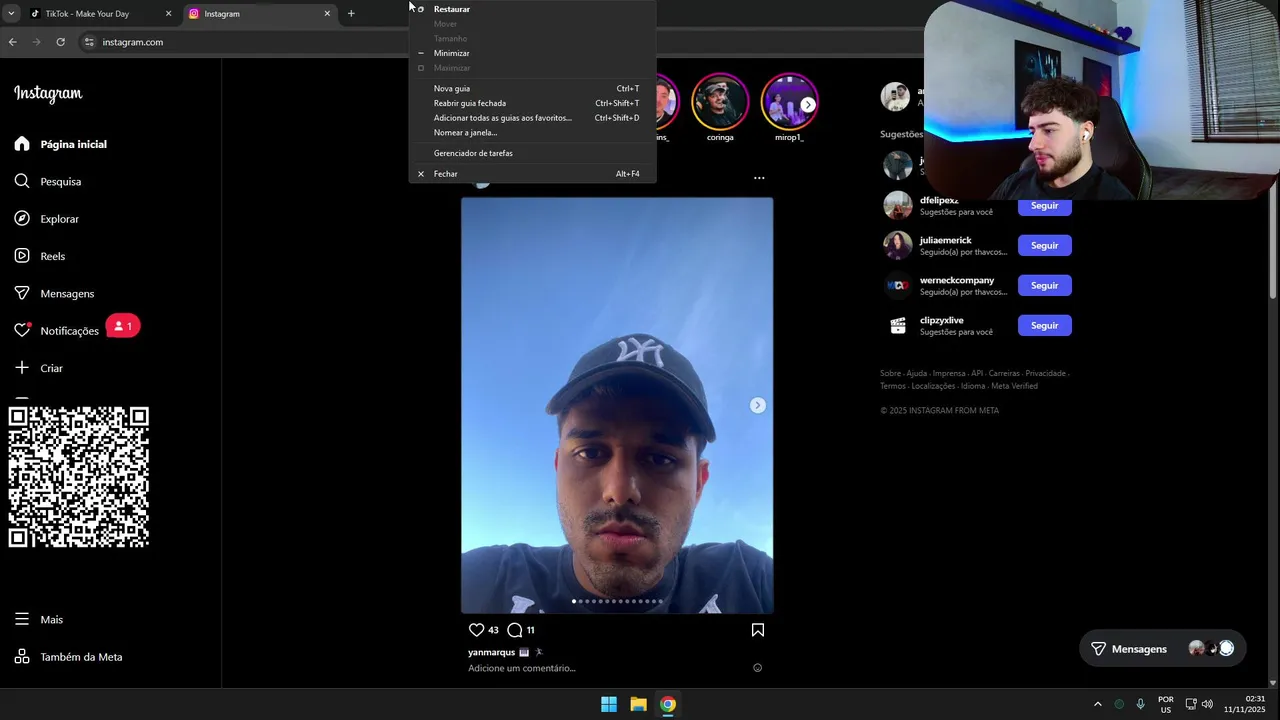The image size is (1280, 720).
Task: Click the Privacidade footer link
Action: (1045, 373)
